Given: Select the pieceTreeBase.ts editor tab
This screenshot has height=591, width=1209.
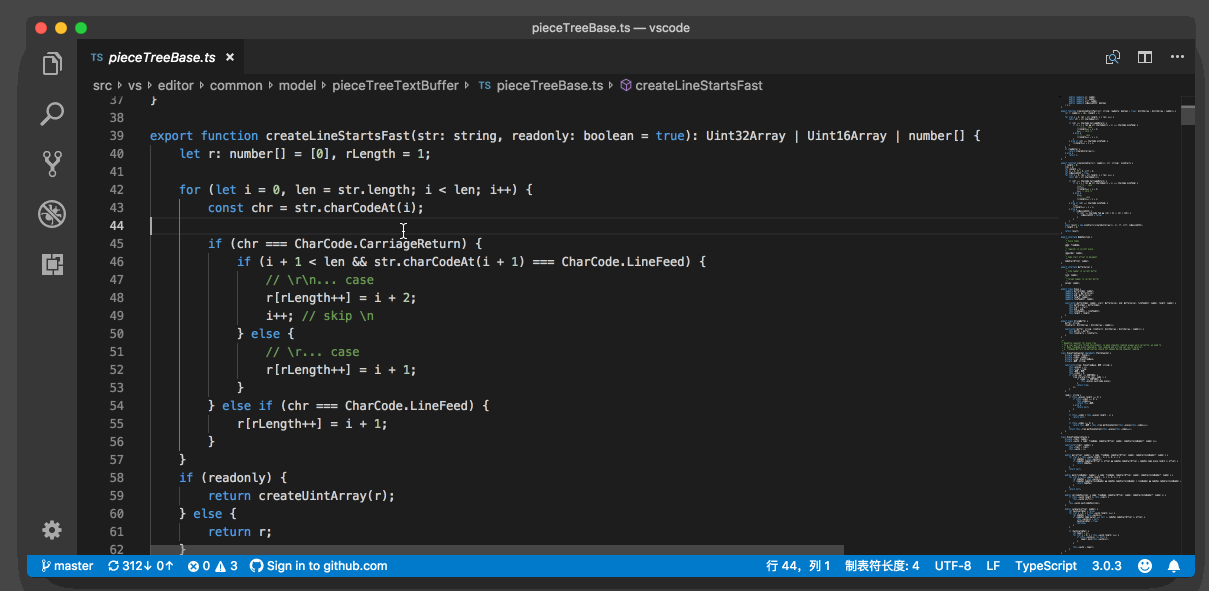Looking at the screenshot, I should pos(160,58).
